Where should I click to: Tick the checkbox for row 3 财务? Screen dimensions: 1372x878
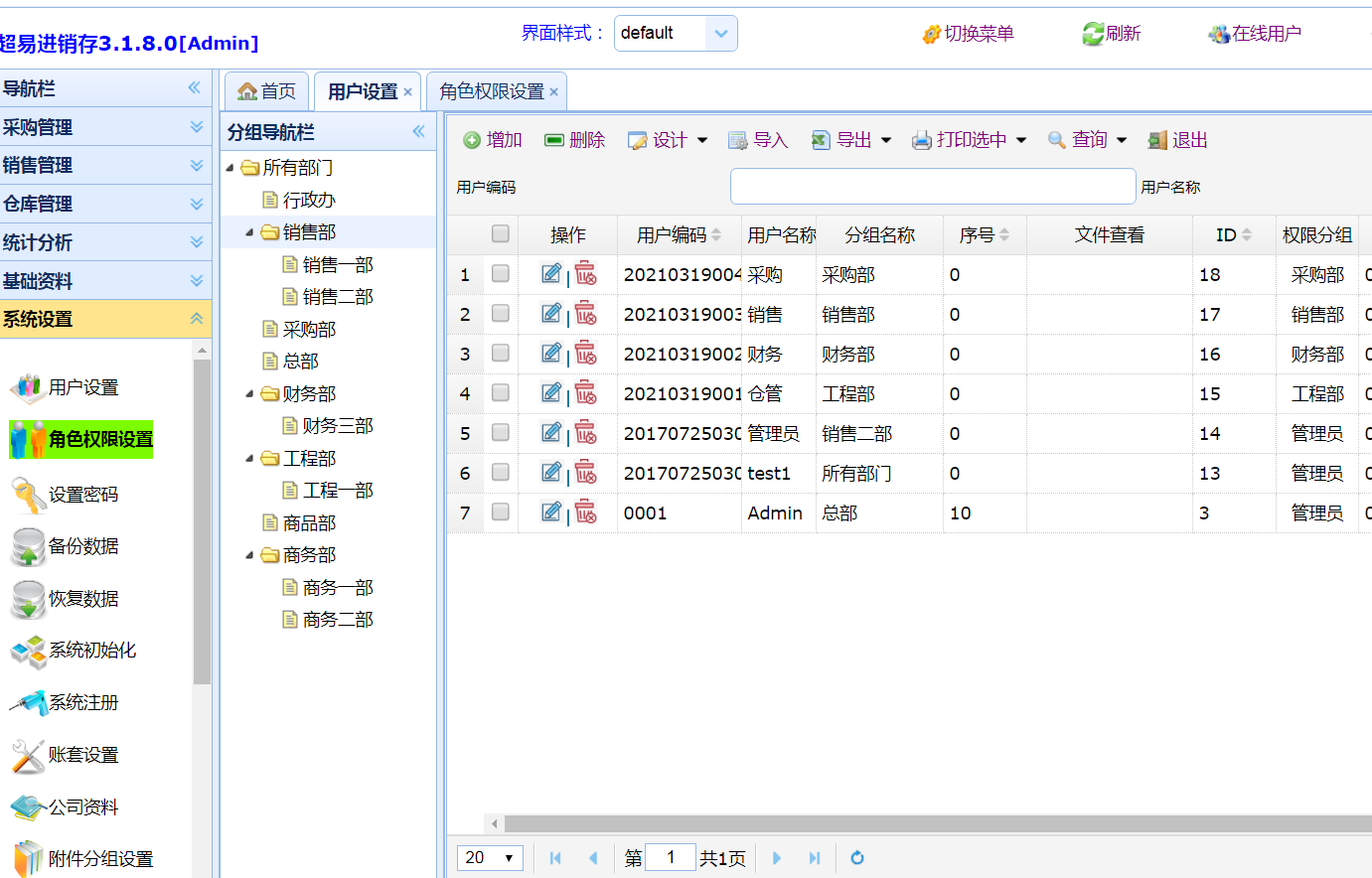(501, 354)
